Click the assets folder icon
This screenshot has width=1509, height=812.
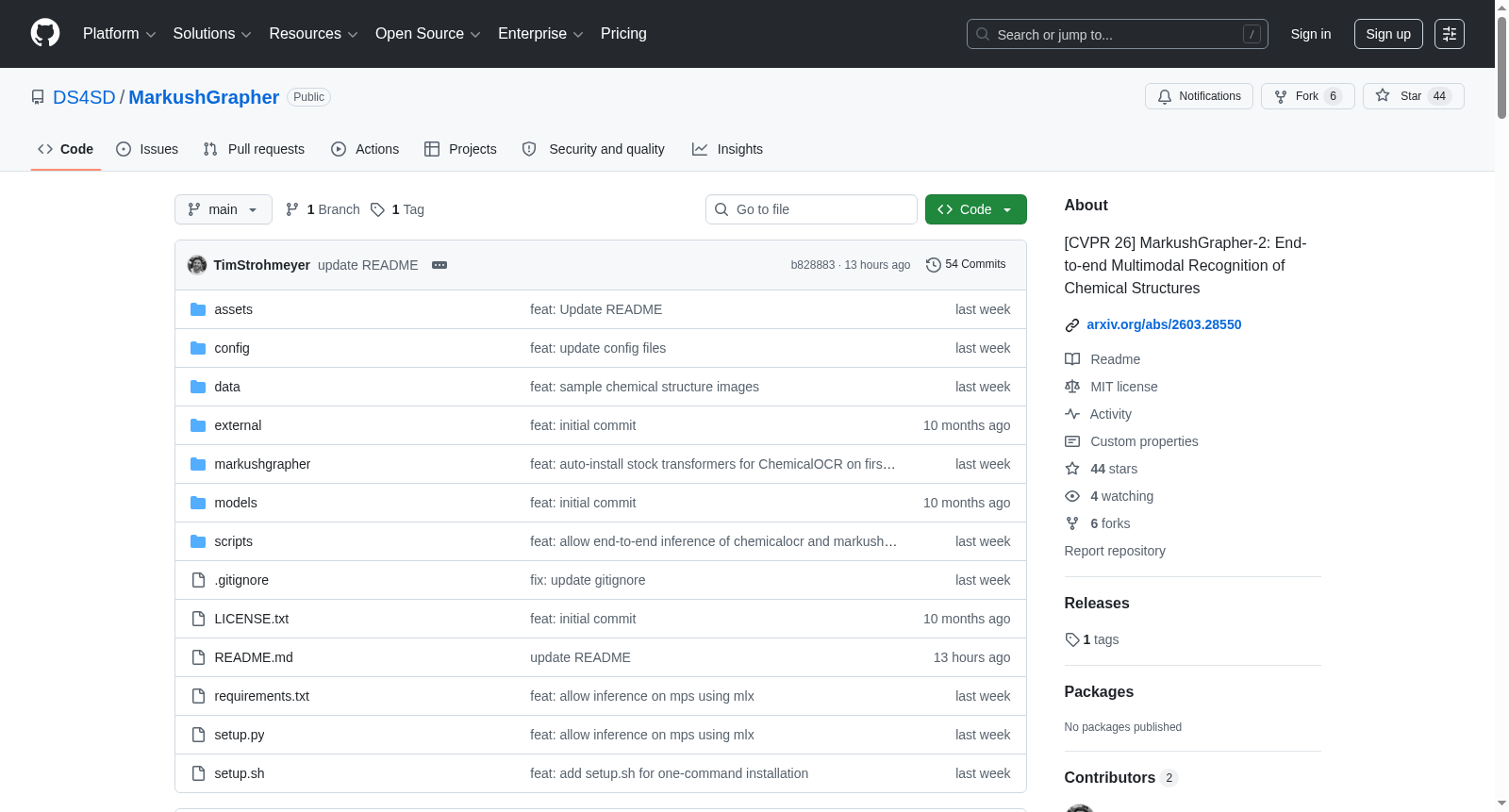(198, 309)
